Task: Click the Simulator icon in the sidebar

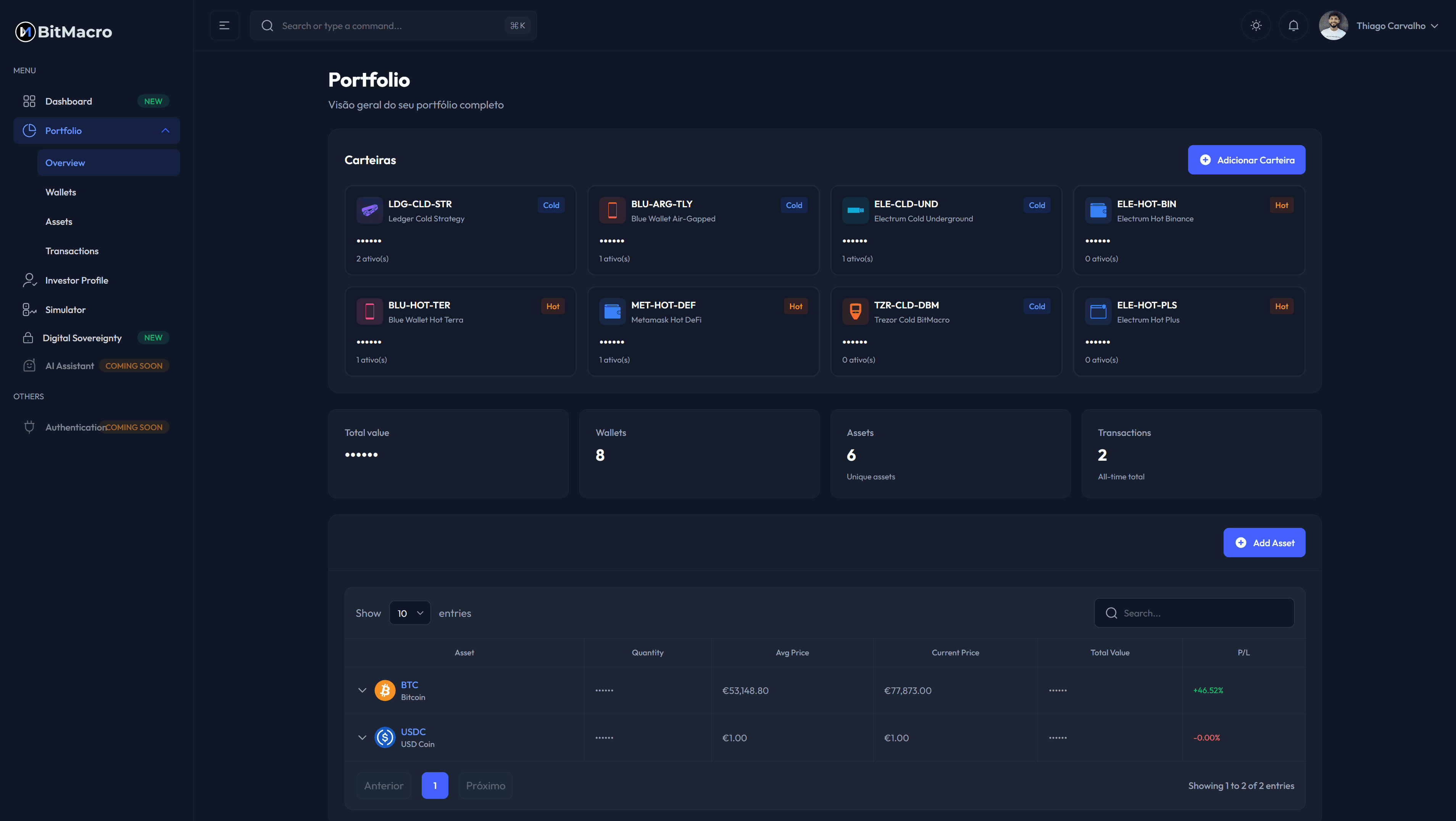Action: tap(29, 309)
